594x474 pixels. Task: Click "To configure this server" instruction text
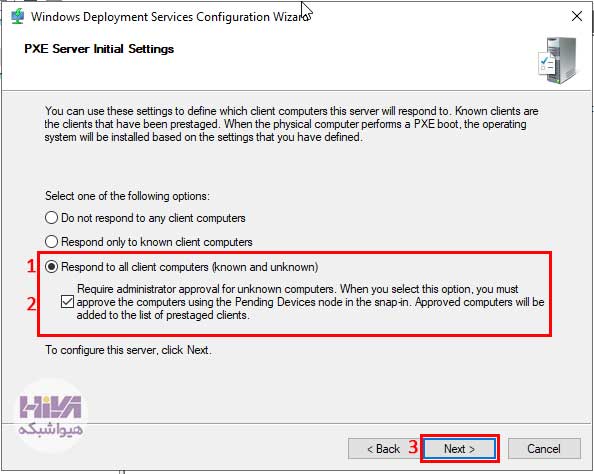click(128, 350)
